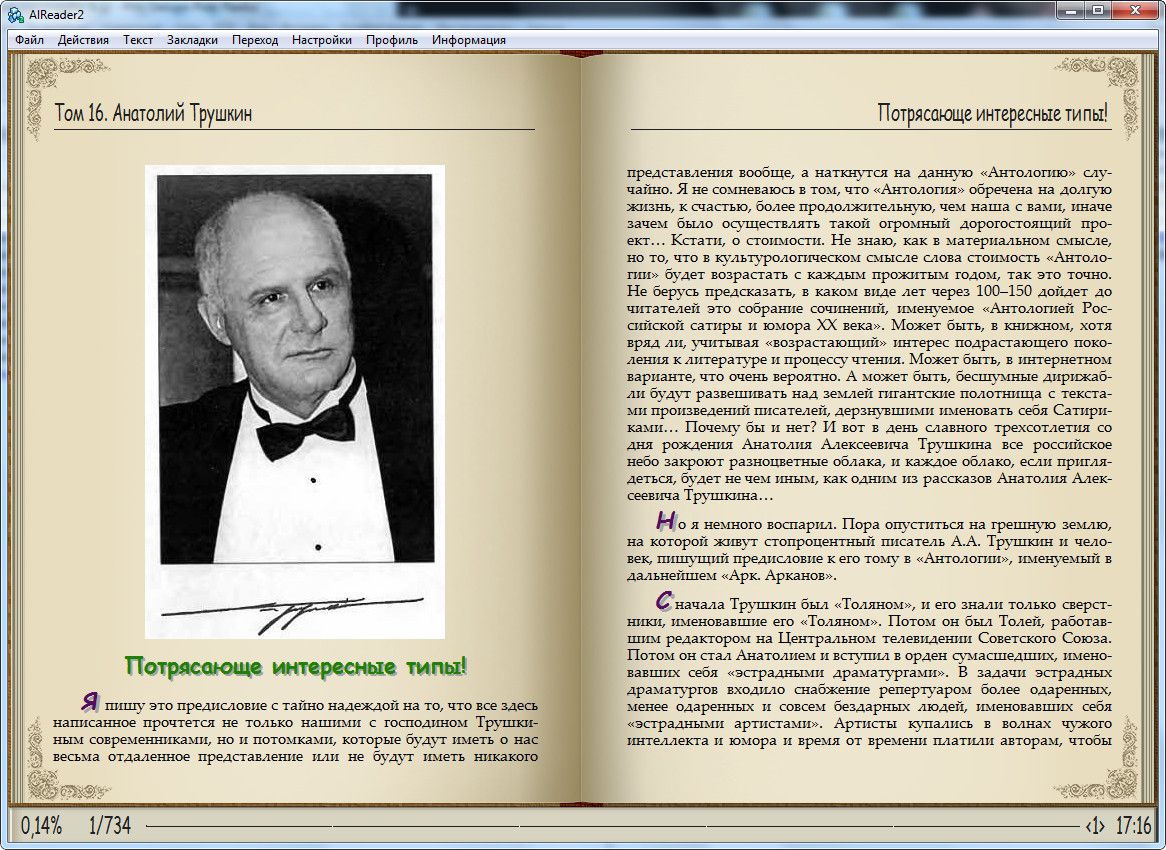Screen dimensions: 1166x850
Task: Click the 1/734 page counter
Action: [x=109, y=825]
